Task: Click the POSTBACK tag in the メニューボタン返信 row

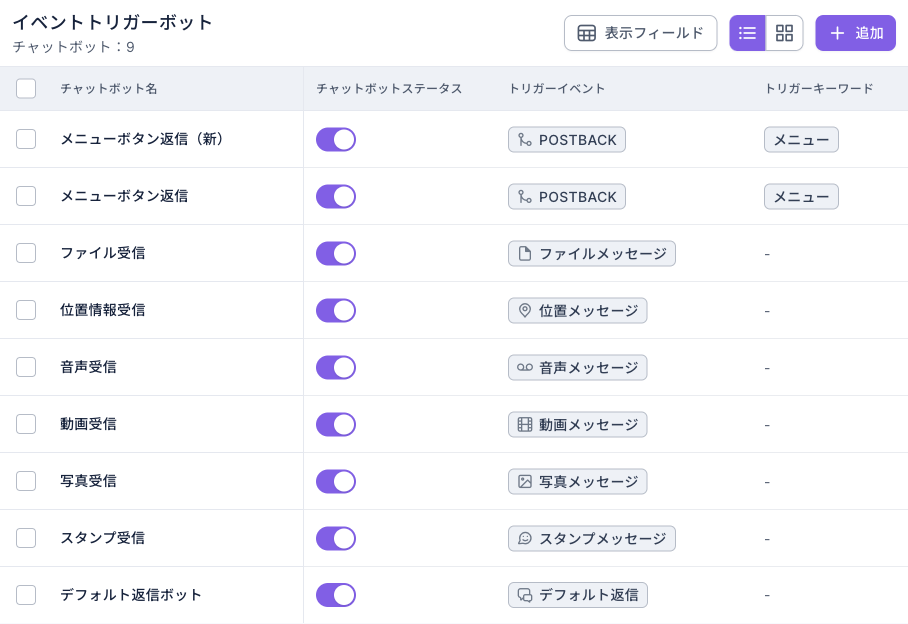Action: click(567, 197)
